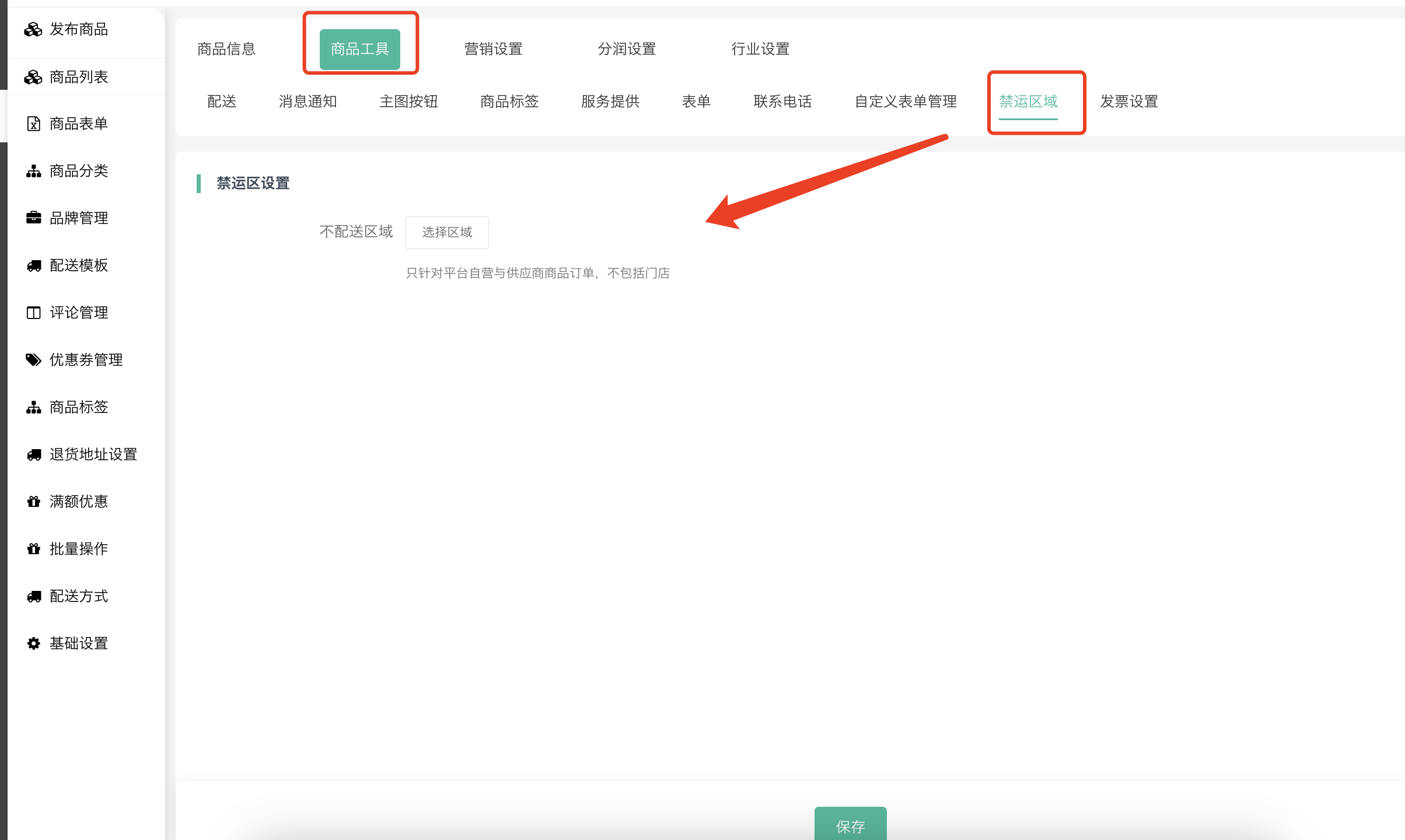Click the 配送模板 truck icon
The height and width of the screenshot is (840, 1405).
click(33, 265)
